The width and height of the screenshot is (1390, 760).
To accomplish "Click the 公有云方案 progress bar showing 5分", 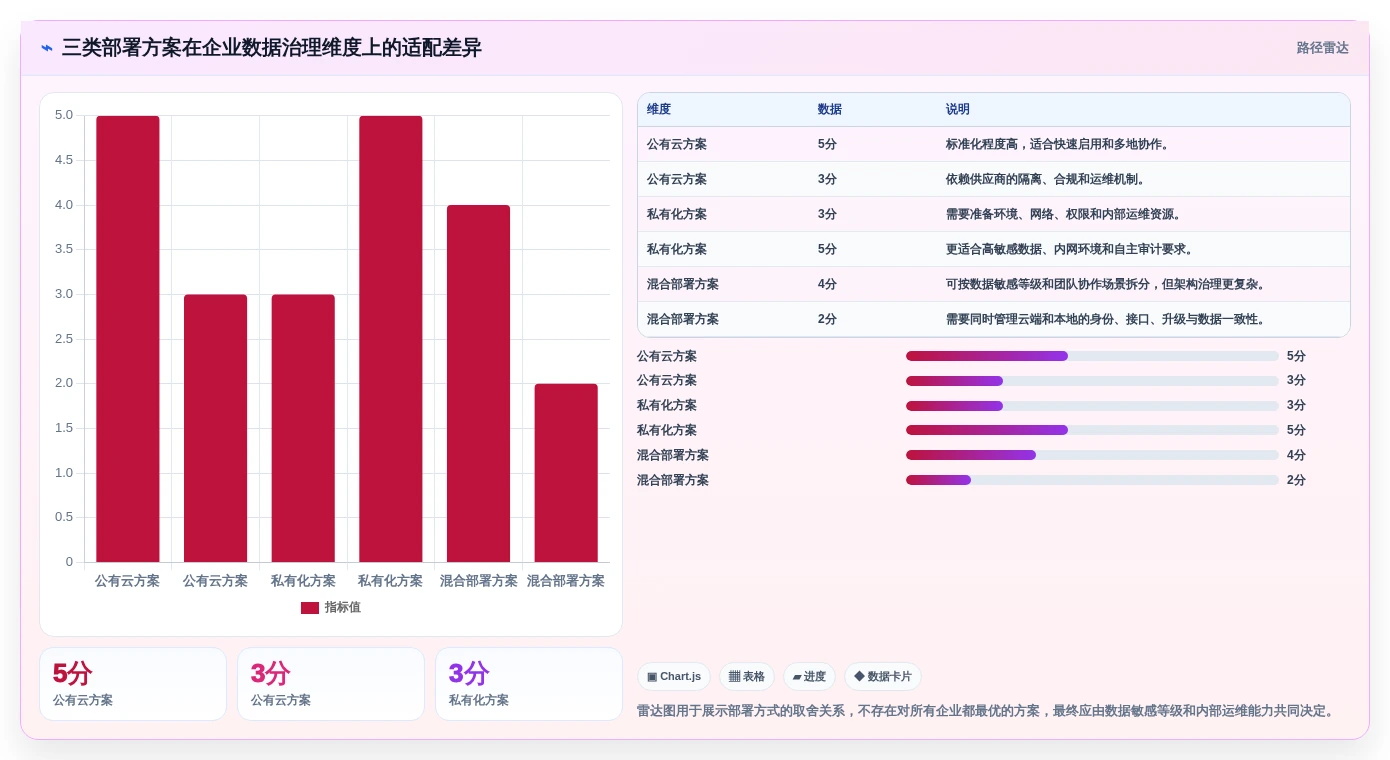I will [x=1092, y=356].
